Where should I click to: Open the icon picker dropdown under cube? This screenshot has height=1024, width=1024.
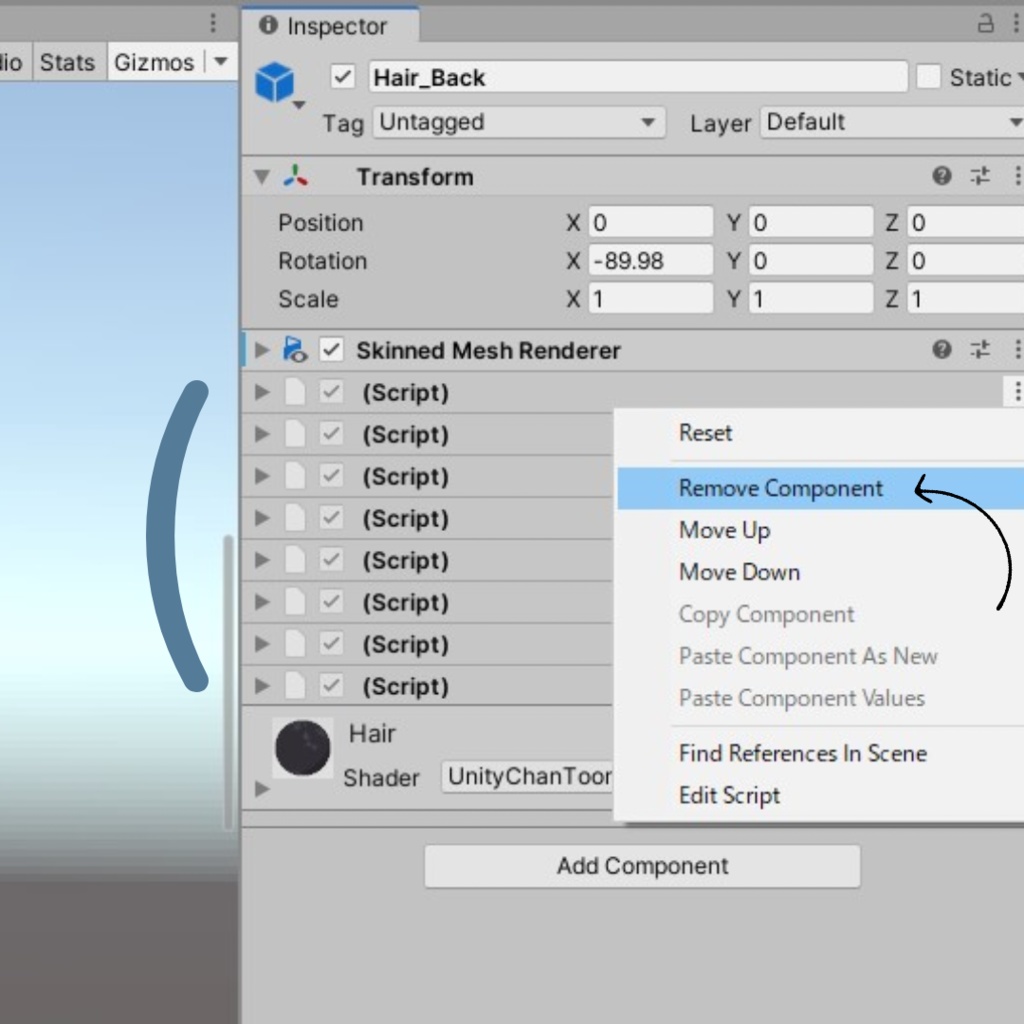pyautogui.click(x=299, y=105)
